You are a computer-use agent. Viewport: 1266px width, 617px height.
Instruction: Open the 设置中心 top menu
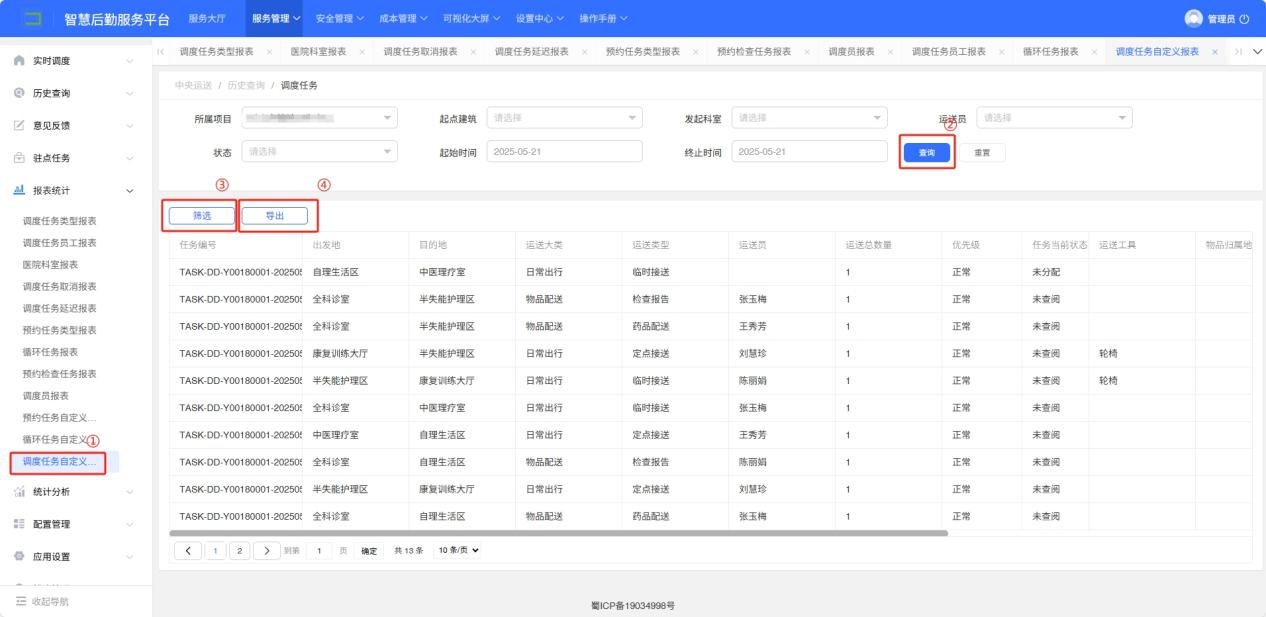click(x=540, y=19)
